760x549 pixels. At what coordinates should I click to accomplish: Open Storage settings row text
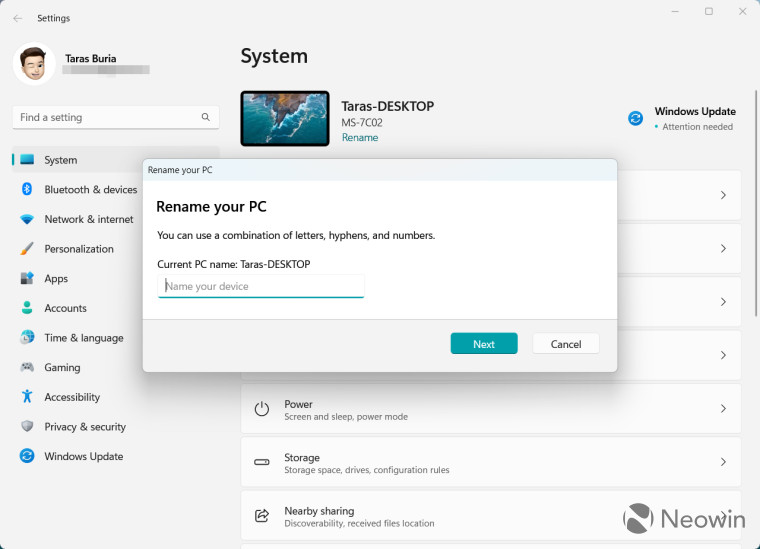(x=366, y=463)
